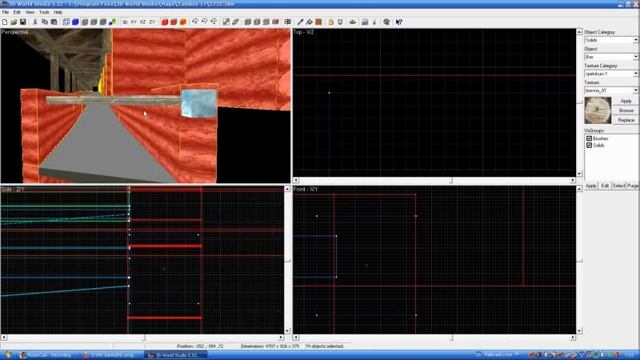Switch viewport to ZY view button

click(152, 22)
